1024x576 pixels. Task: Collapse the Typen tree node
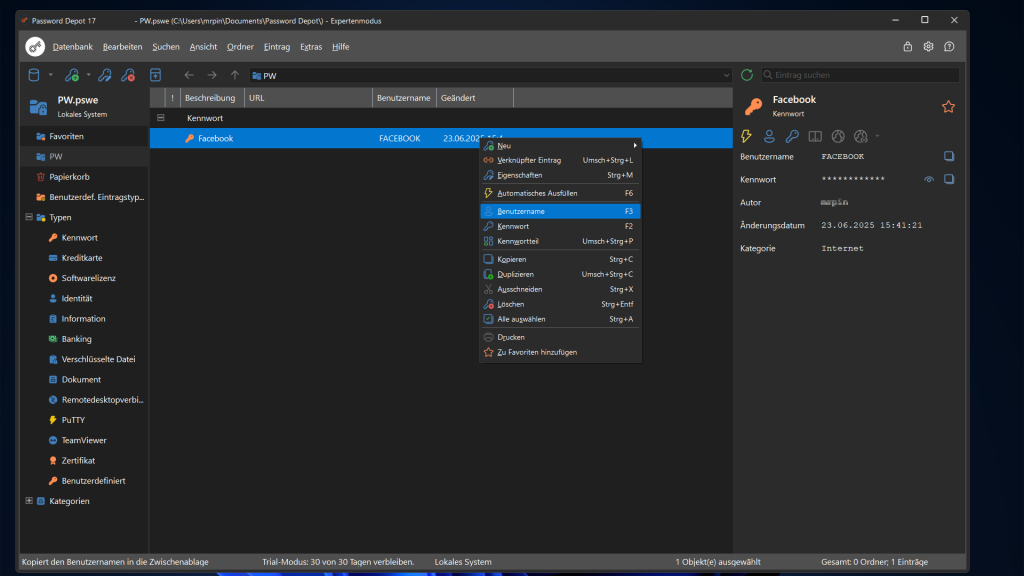coord(28,217)
